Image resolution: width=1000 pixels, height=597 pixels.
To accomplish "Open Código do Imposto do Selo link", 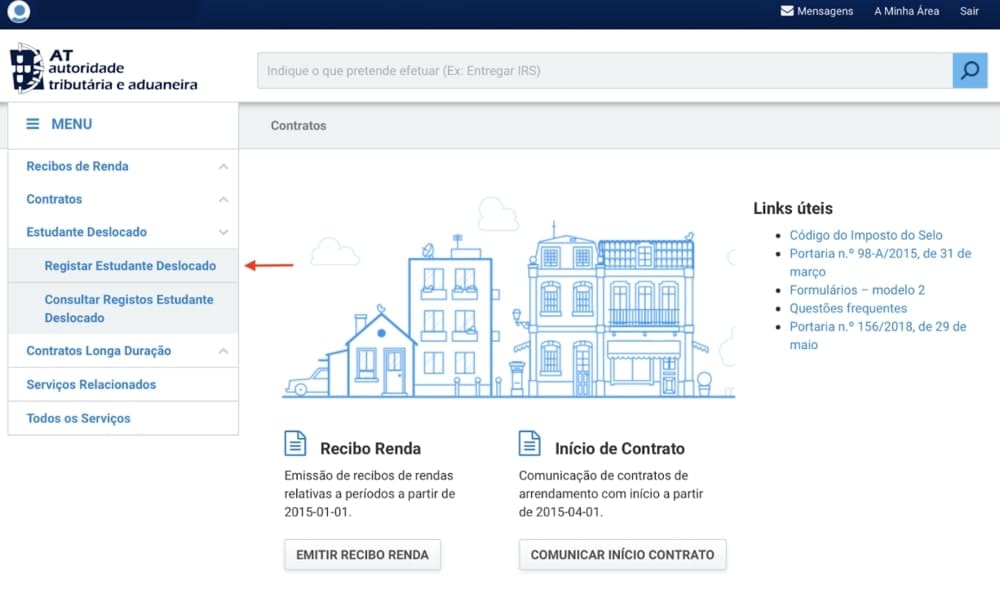I will point(866,236).
